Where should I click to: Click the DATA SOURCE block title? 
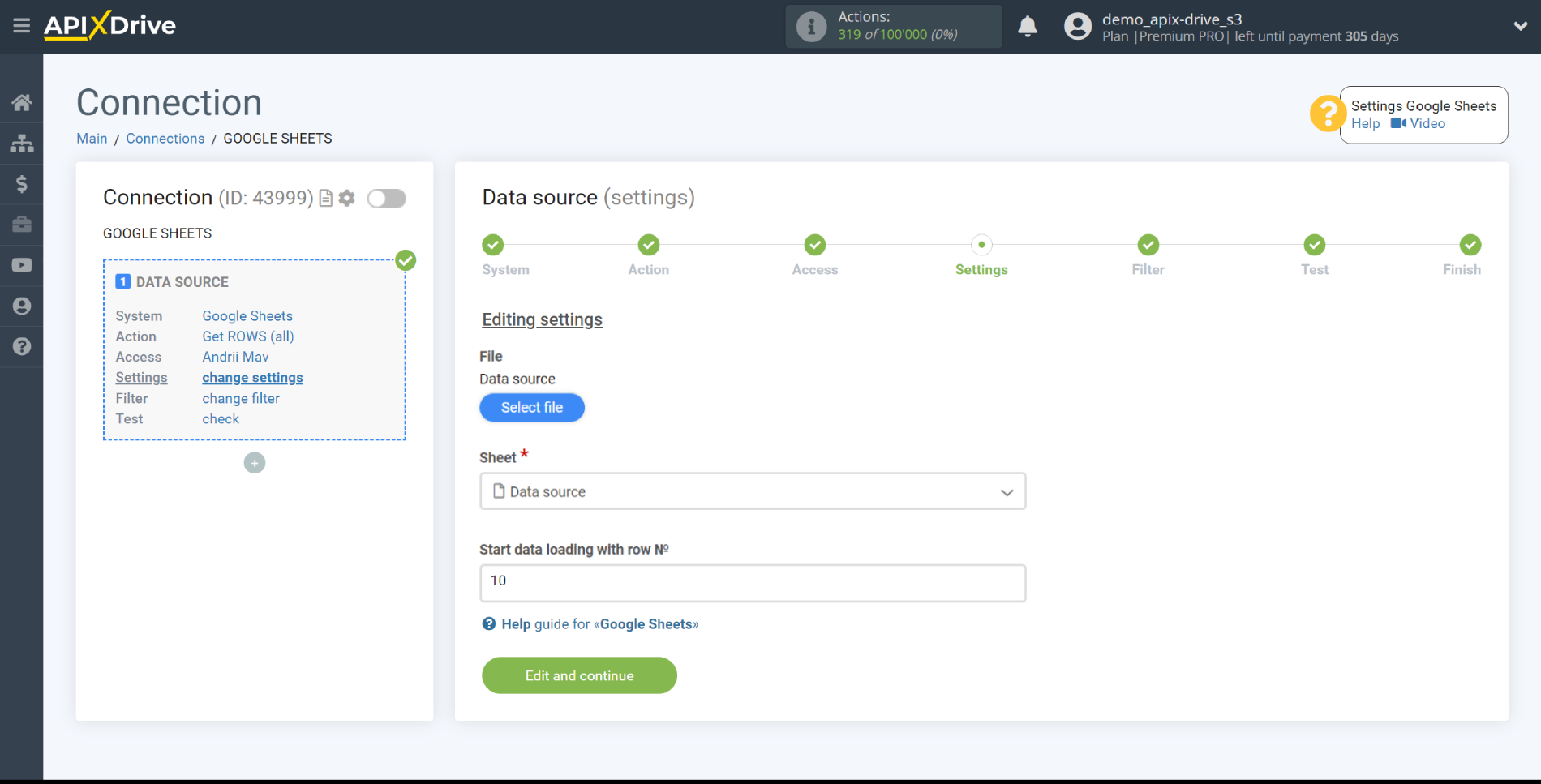pyautogui.click(x=182, y=282)
